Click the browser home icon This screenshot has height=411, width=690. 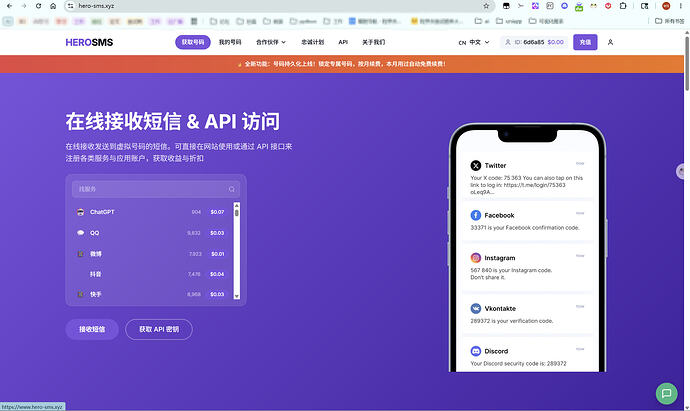53,6
